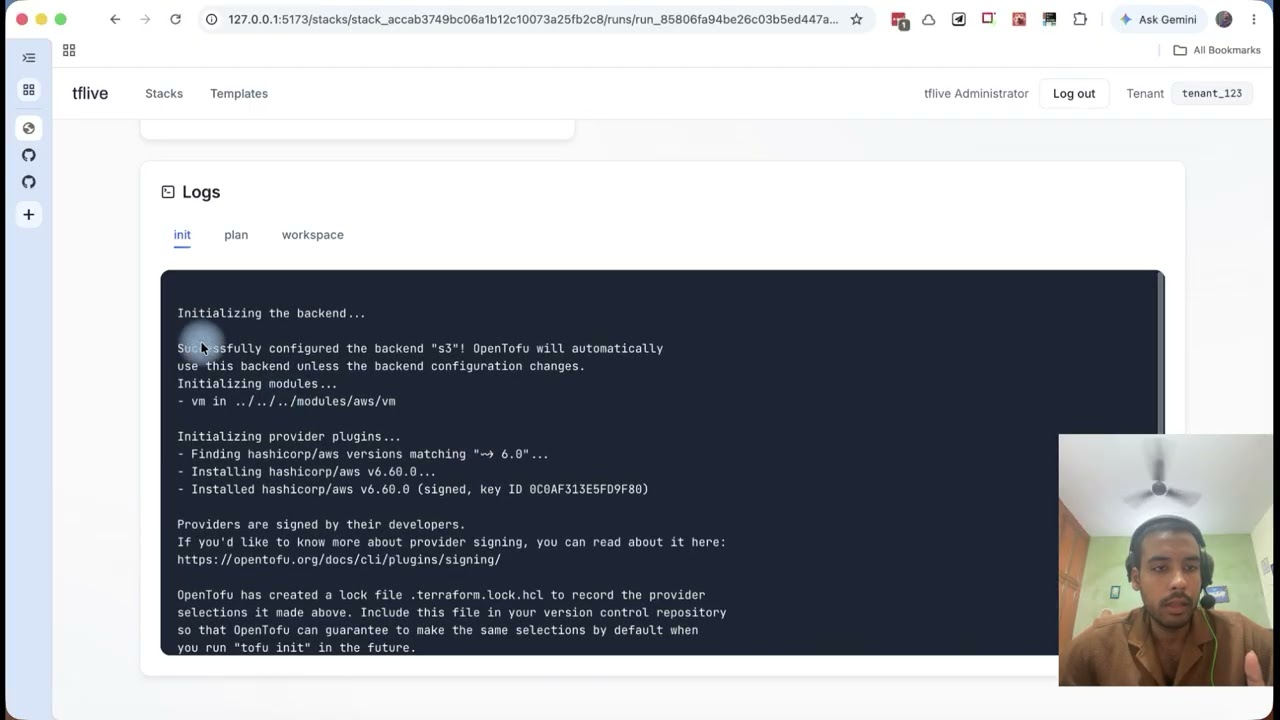
Task: Go back to the previous page
Action: [115, 19]
